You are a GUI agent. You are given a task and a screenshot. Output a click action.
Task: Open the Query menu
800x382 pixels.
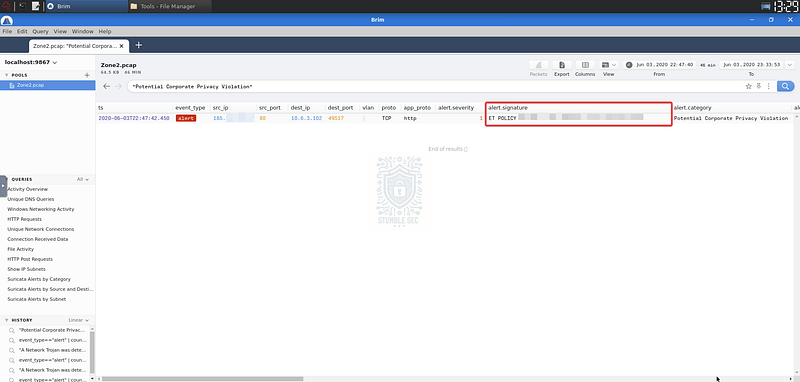(40, 31)
